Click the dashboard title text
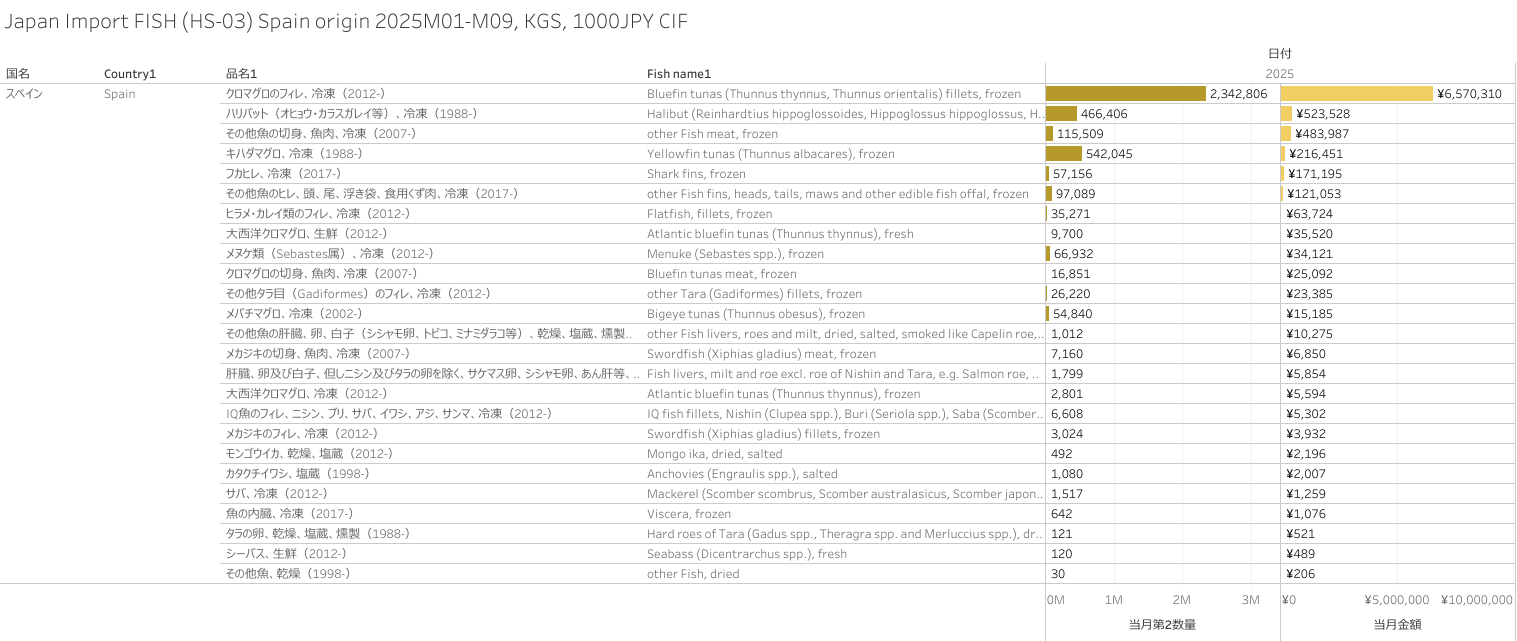 347,22
